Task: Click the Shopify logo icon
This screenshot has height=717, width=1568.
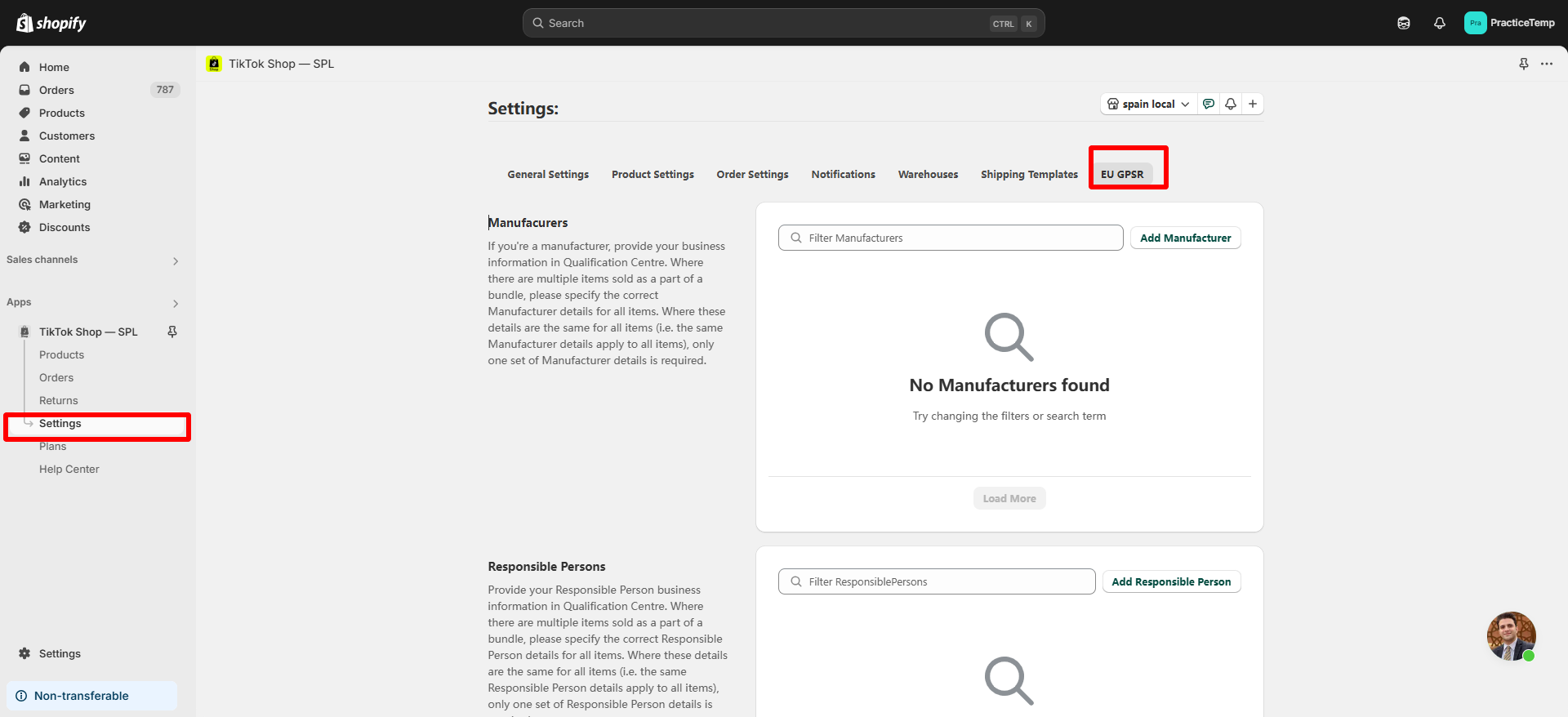Action: [x=25, y=23]
